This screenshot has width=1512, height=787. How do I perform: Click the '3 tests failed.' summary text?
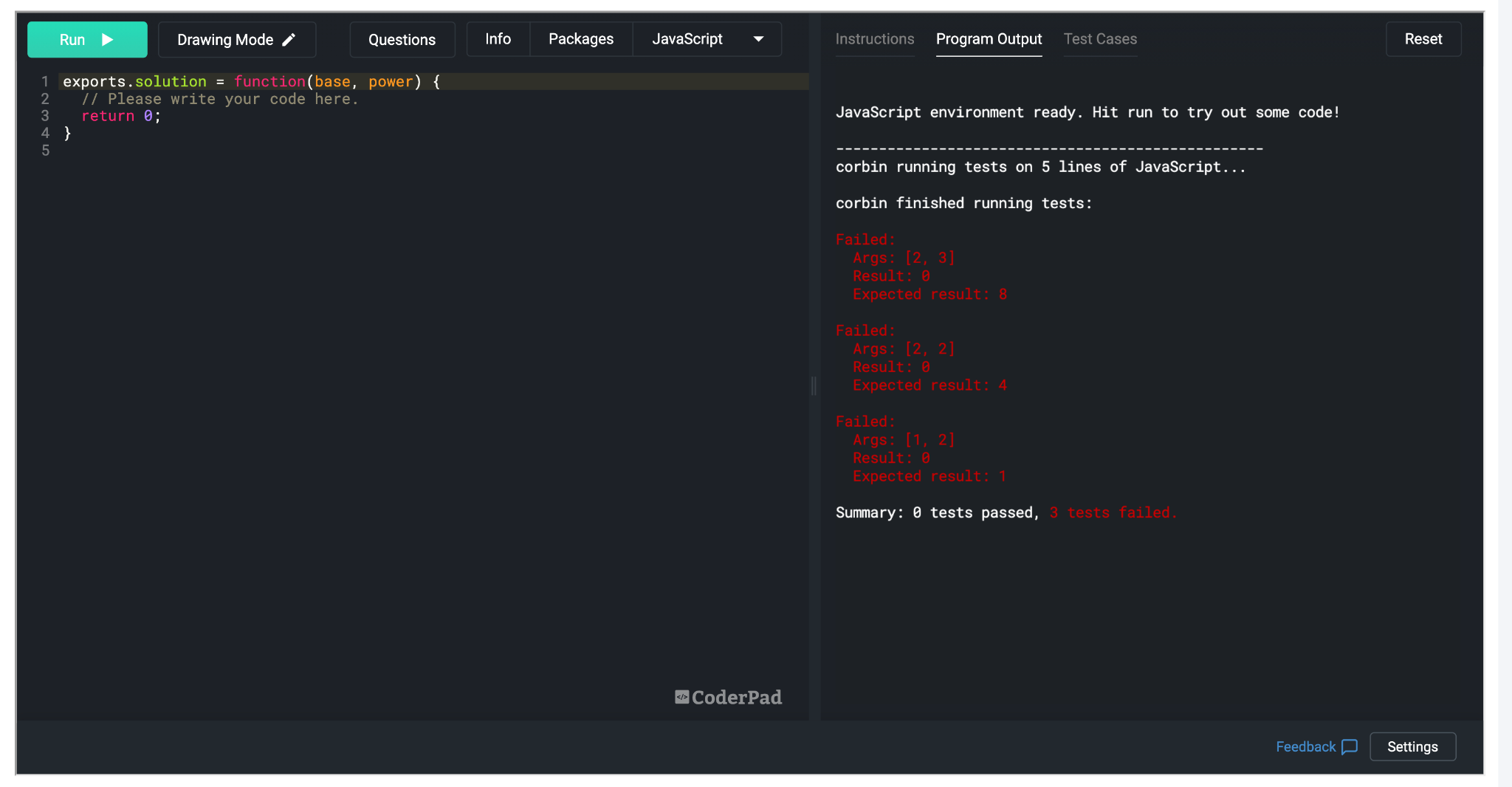point(1113,513)
